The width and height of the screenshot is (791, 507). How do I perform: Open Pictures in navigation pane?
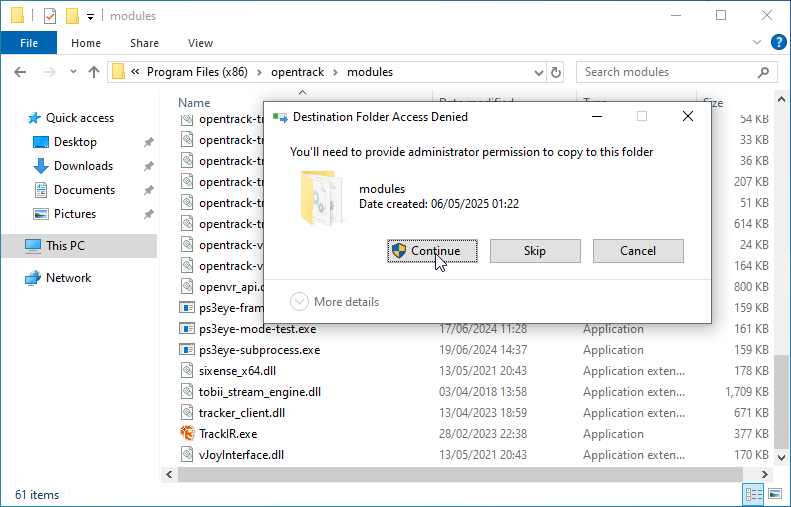point(75,214)
